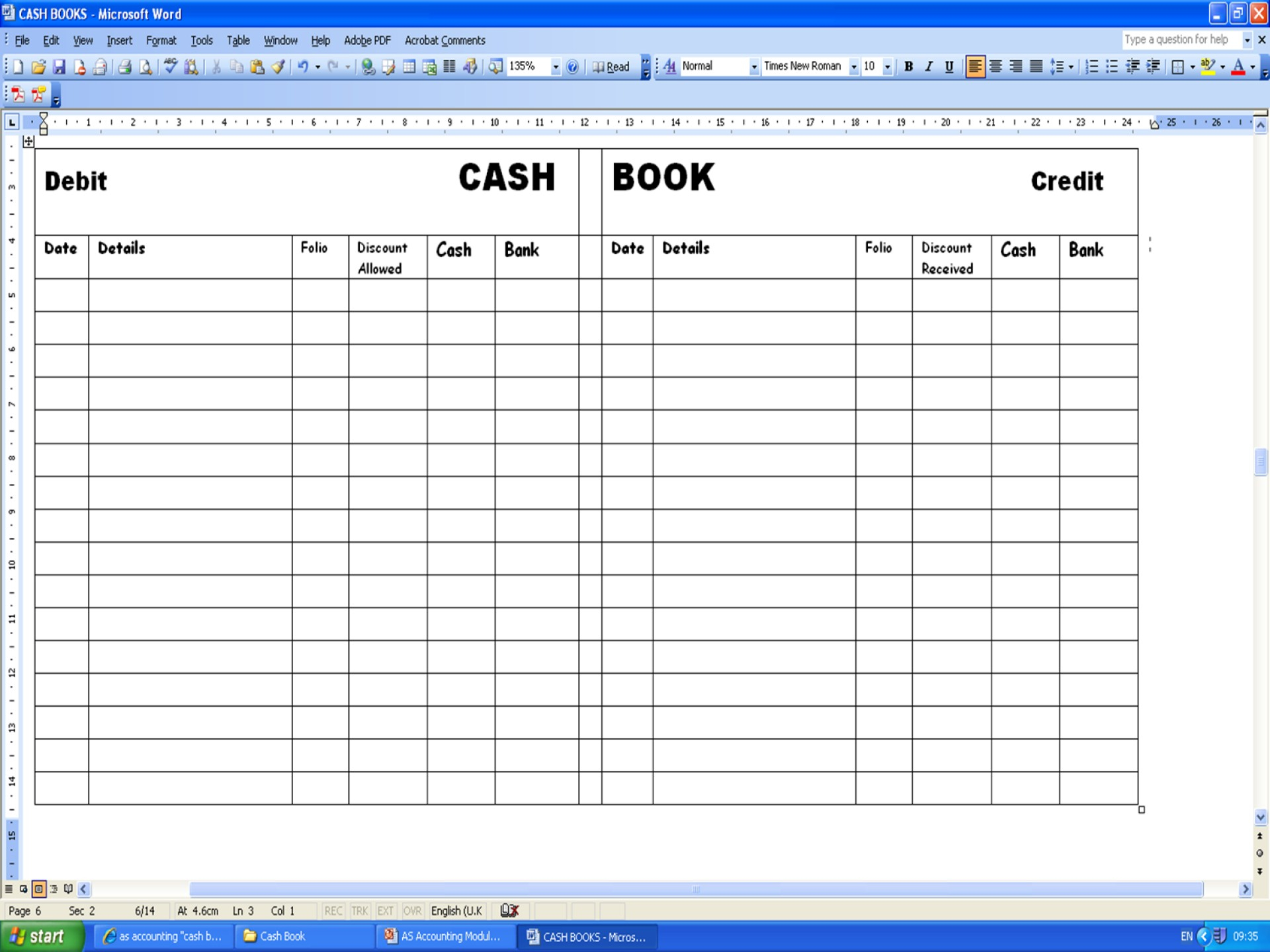Select the Table menu item
The image size is (1270, 952).
tap(239, 40)
